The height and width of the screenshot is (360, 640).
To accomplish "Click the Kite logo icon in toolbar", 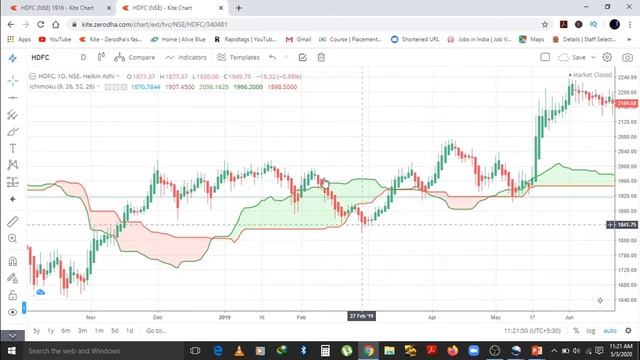I will click(13, 58).
